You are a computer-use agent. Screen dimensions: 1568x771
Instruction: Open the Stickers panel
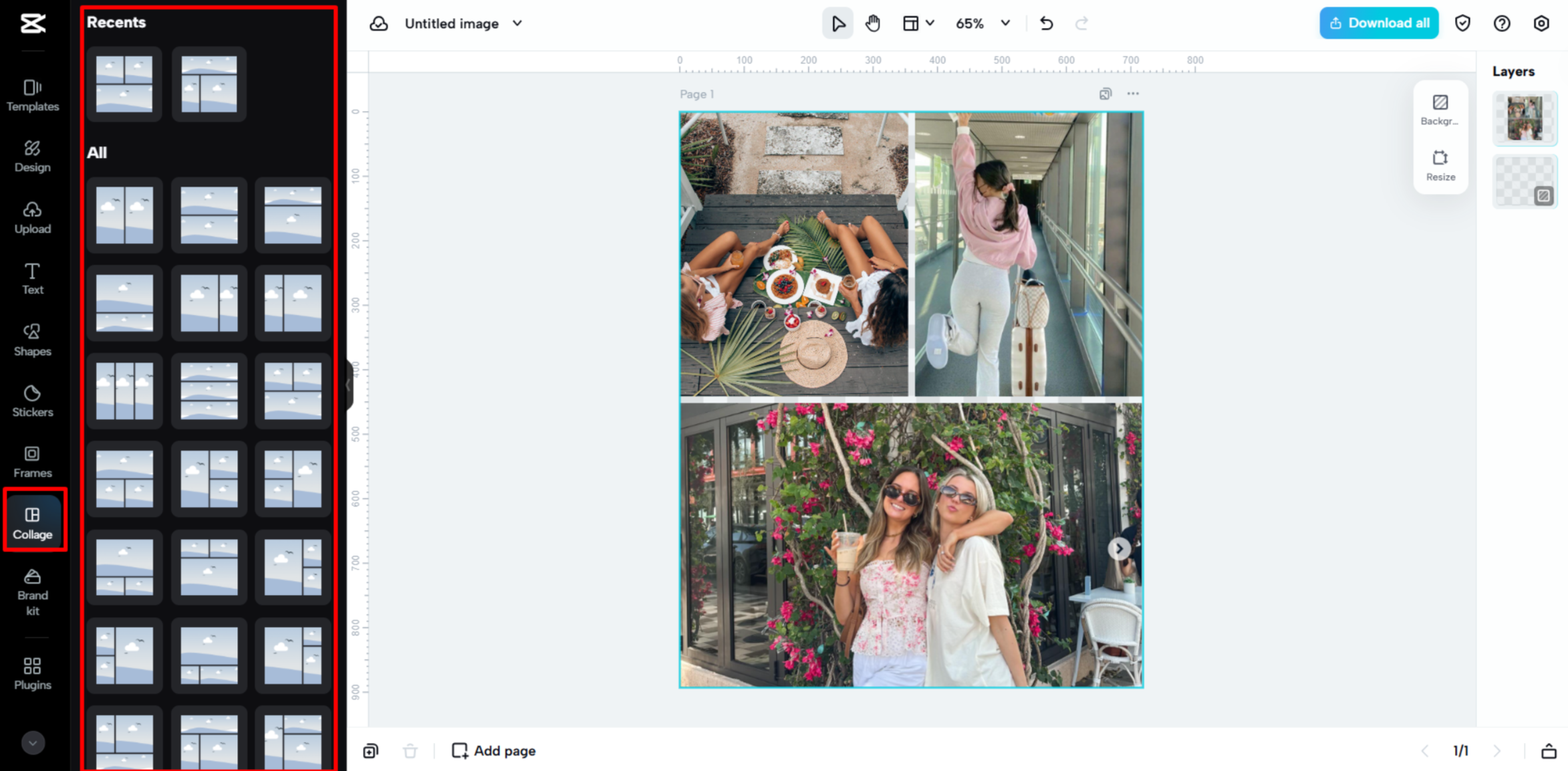coord(32,401)
